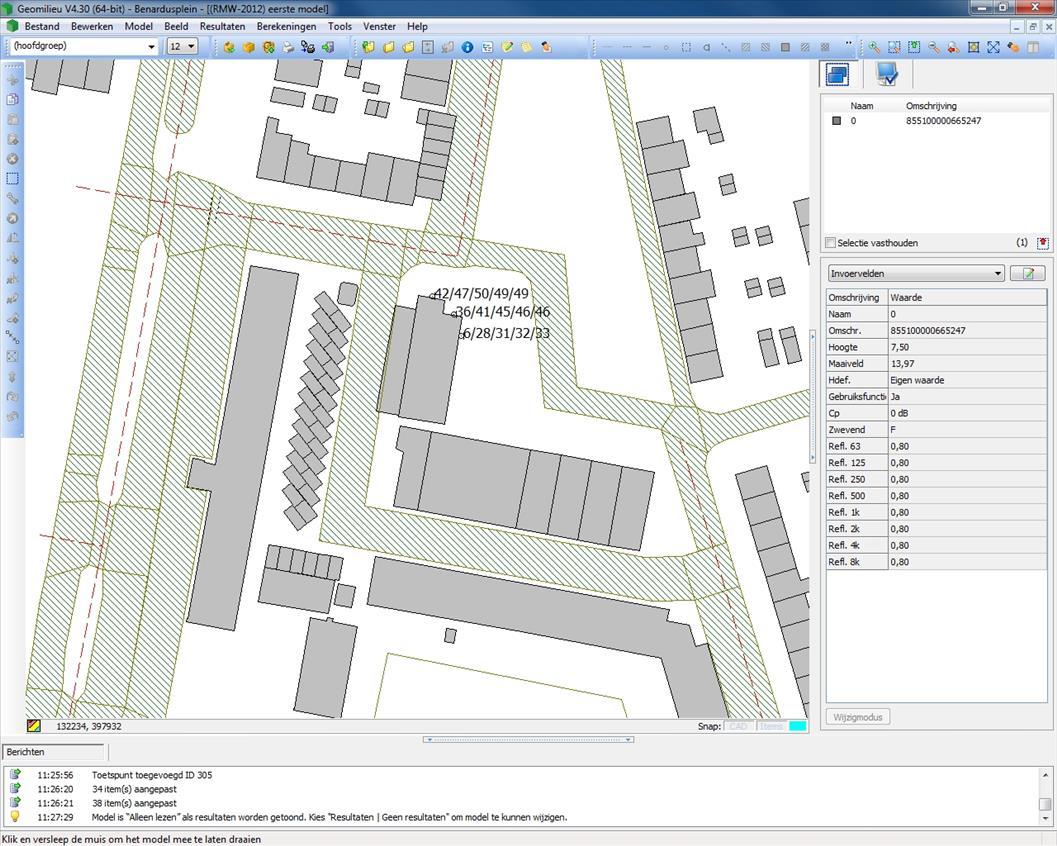Click the edit button beside Invoervelden dropdown
Image resolution: width=1057 pixels, height=846 pixels.
(x=1027, y=273)
